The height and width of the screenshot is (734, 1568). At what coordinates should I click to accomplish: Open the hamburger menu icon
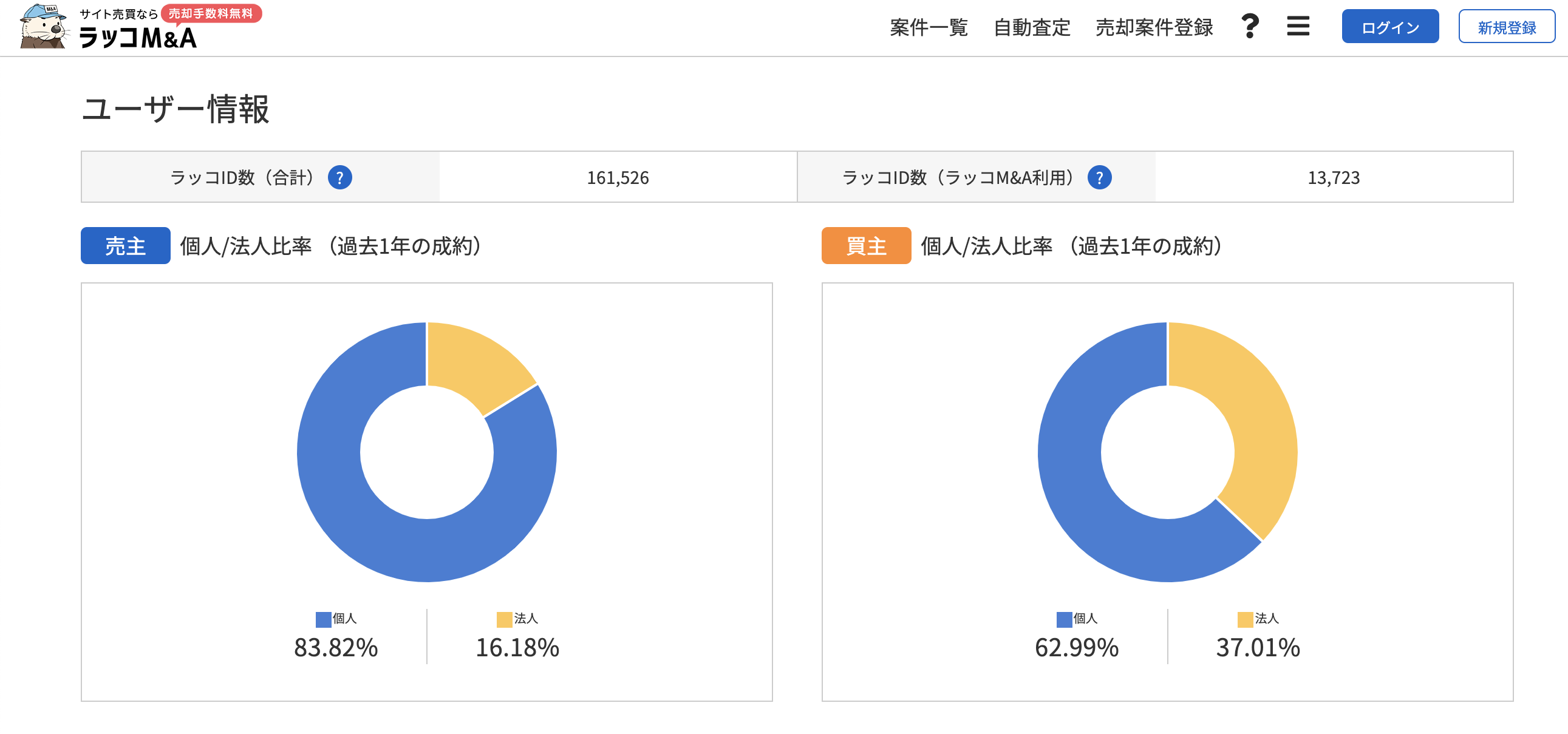pyautogui.click(x=1298, y=26)
